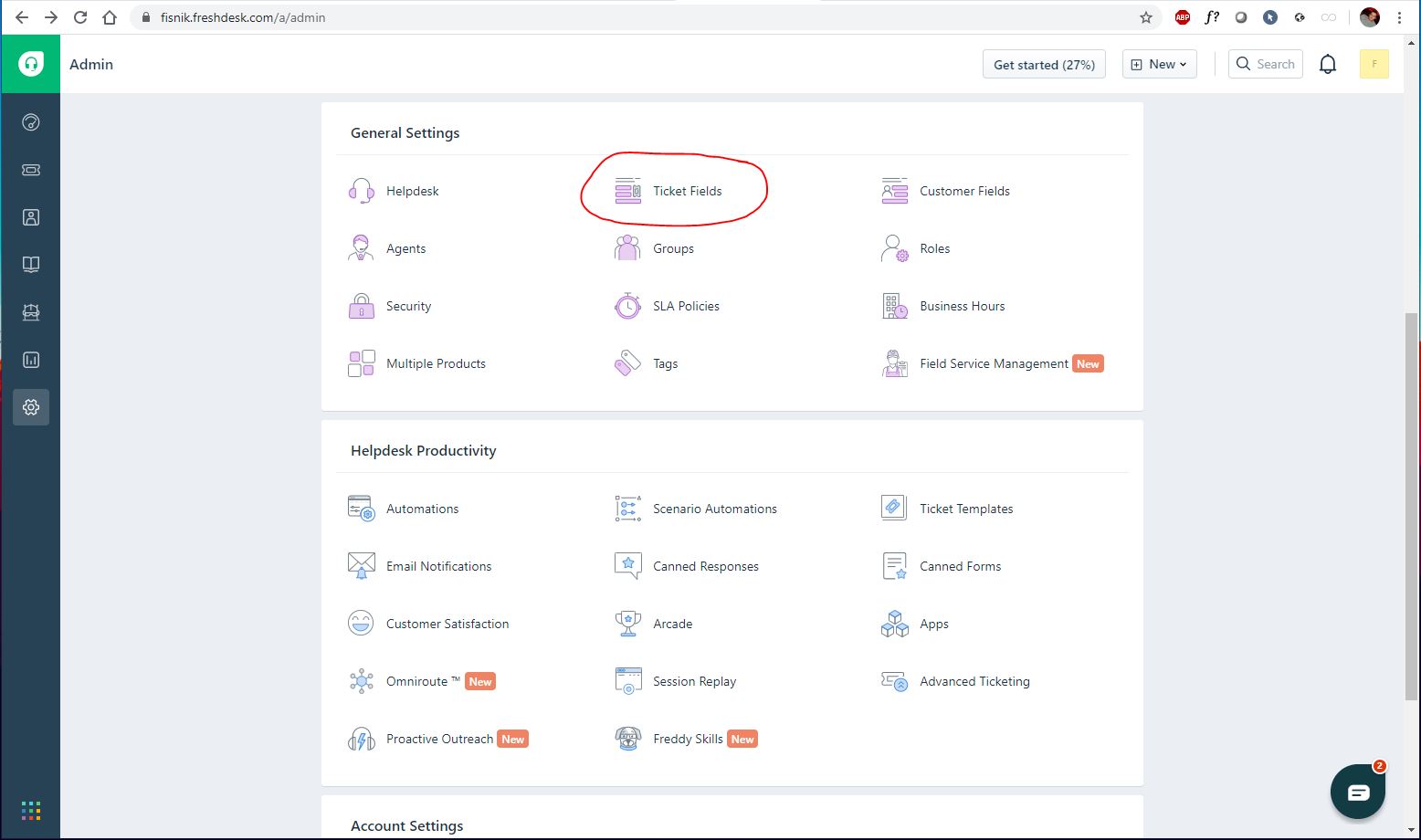Image resolution: width=1421 pixels, height=840 pixels.
Task: Open the chat widget bubble
Action: coord(1358,792)
